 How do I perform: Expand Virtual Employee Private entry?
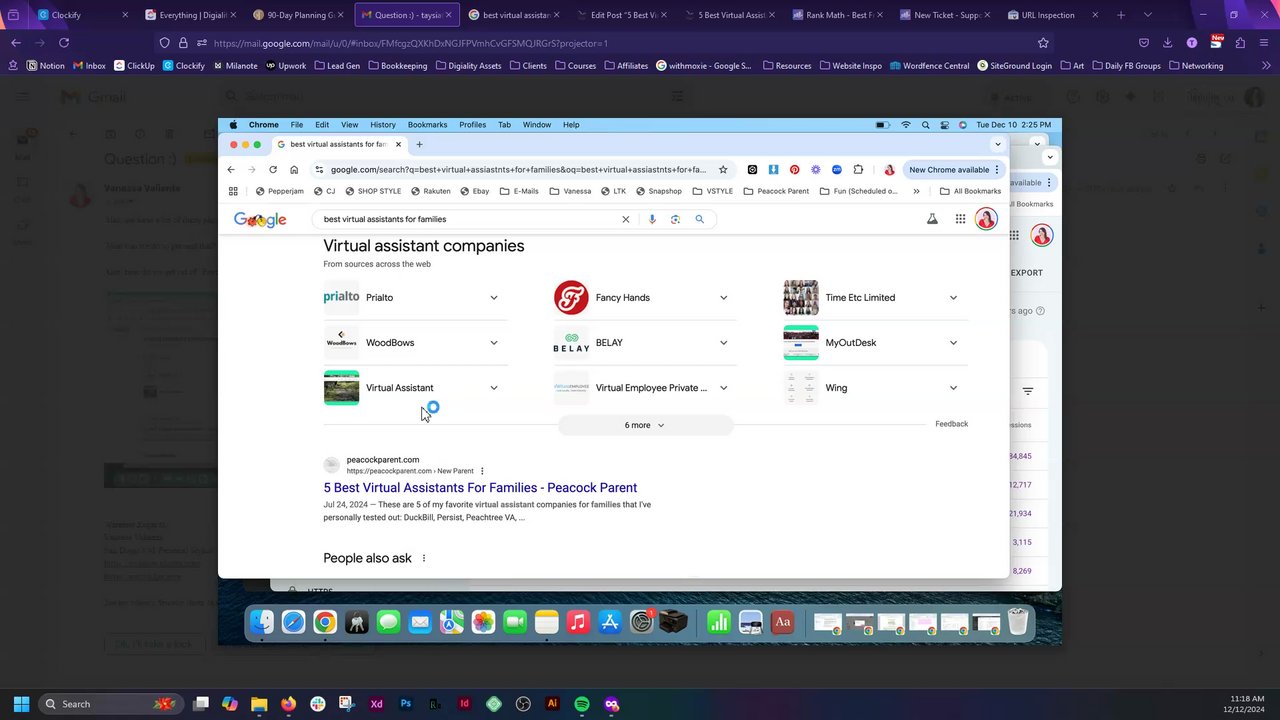(x=723, y=388)
